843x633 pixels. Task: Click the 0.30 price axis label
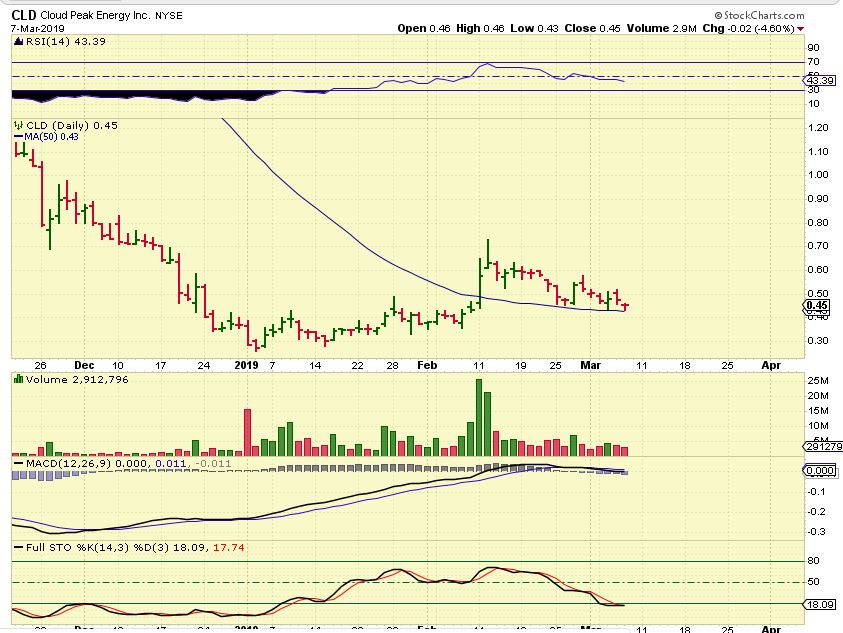818,340
